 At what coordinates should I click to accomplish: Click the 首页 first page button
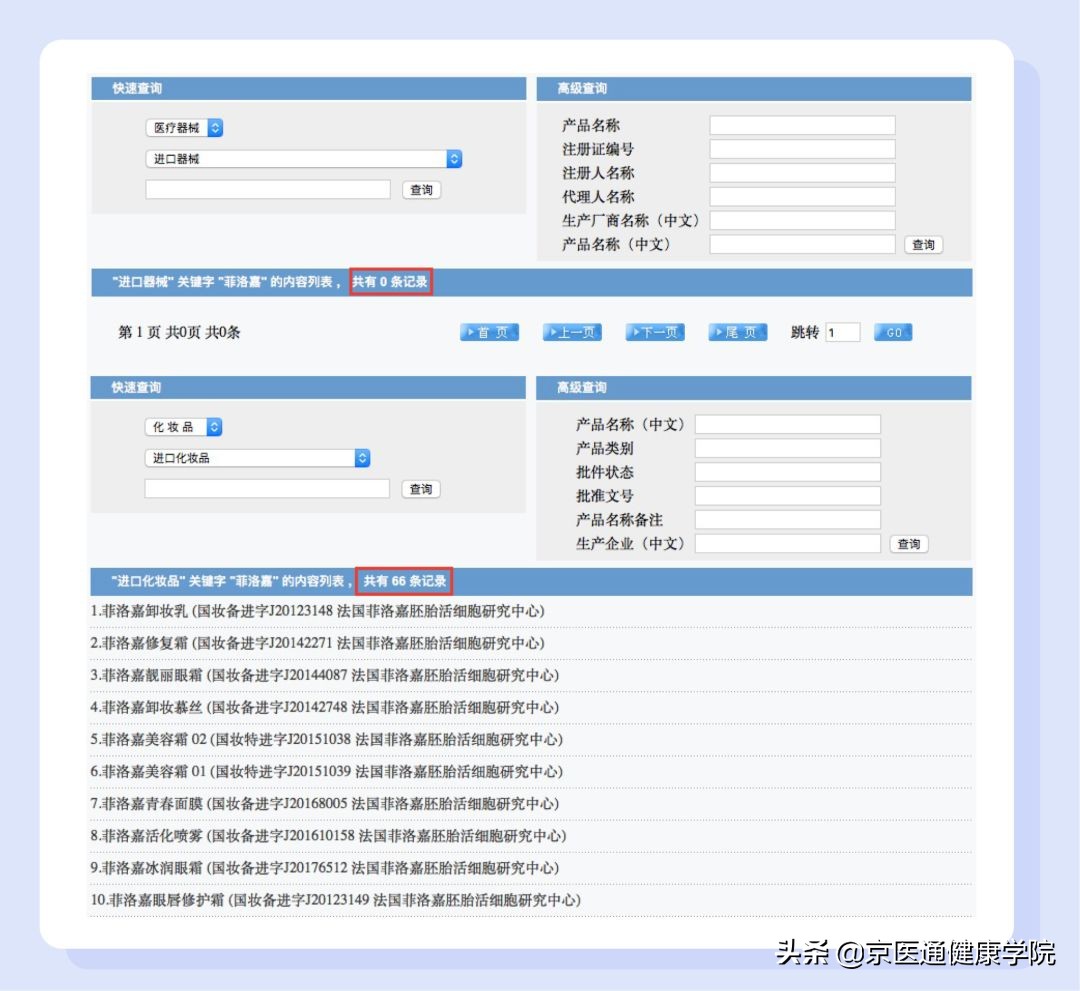point(488,332)
